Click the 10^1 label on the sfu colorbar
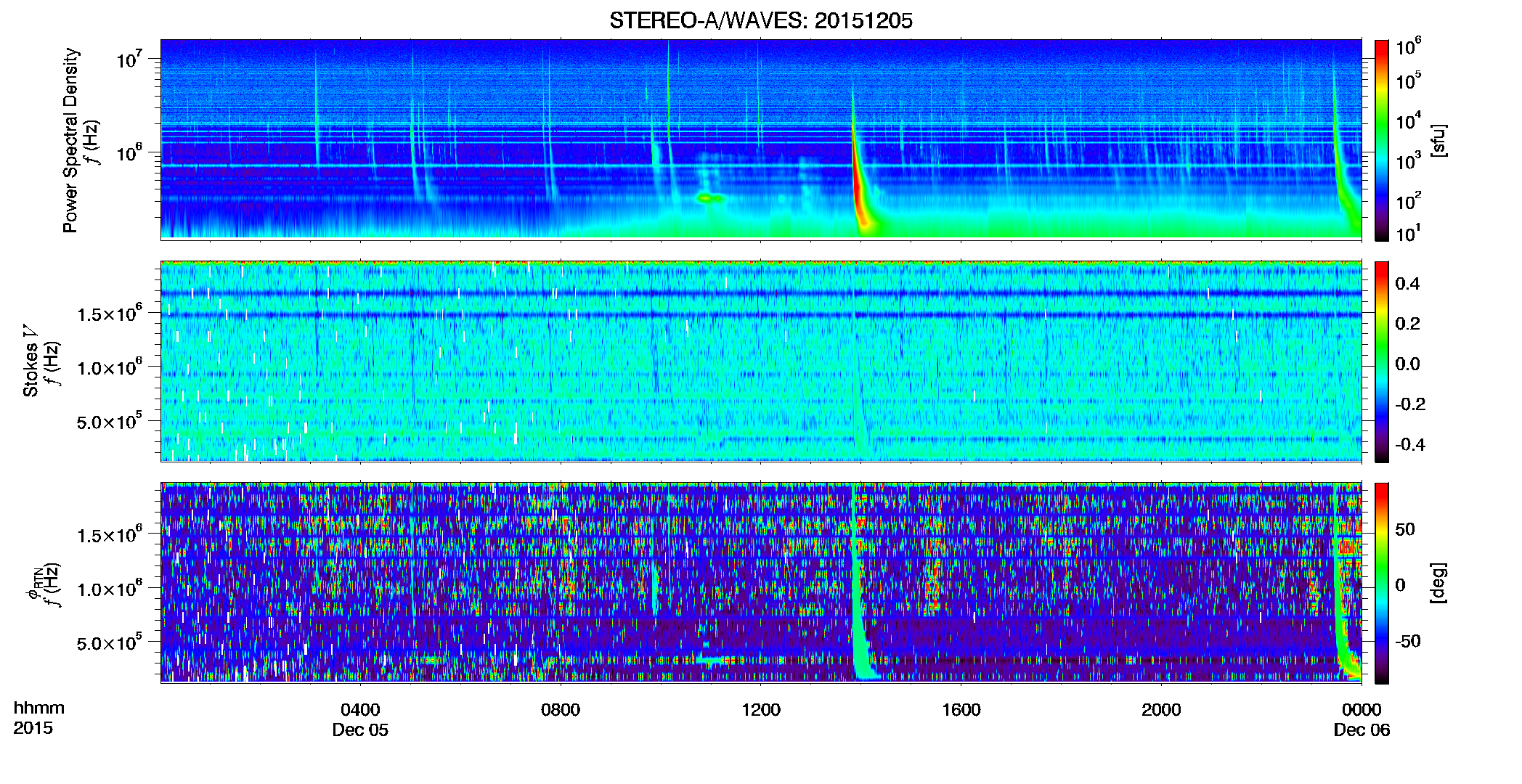This screenshot has width=1522, height=784. coord(1408,233)
